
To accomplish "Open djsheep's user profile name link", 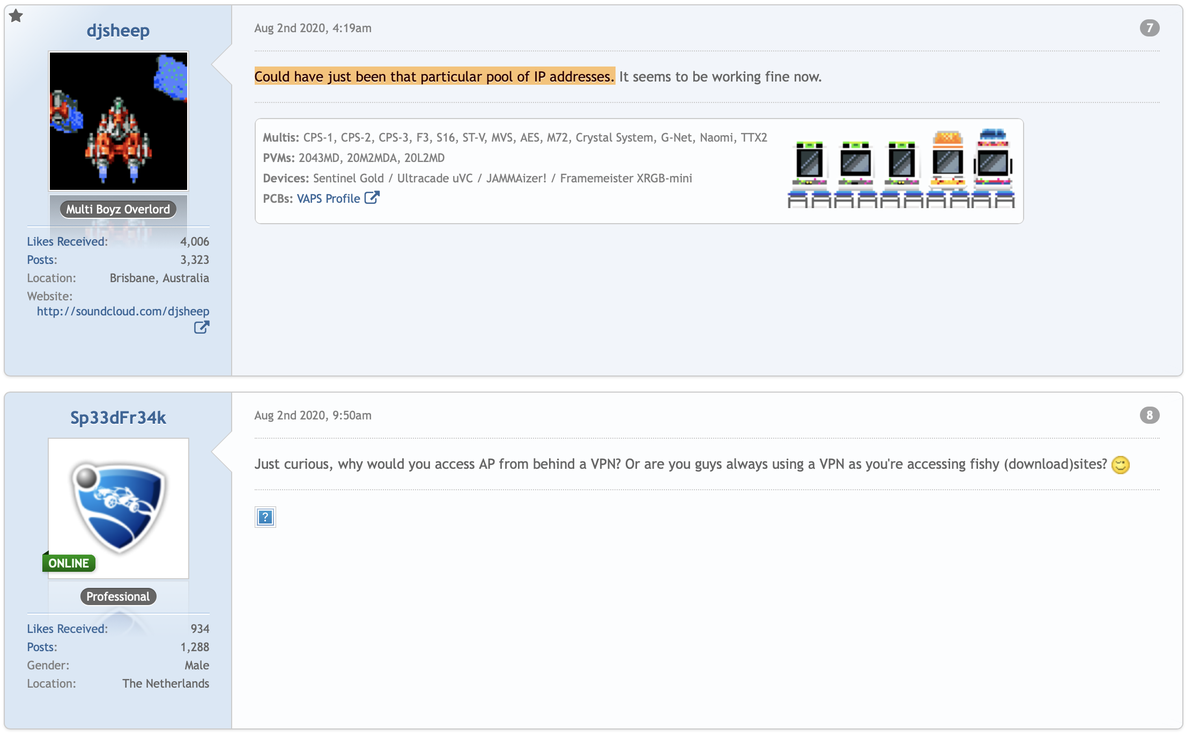I will pyautogui.click(x=118, y=31).
